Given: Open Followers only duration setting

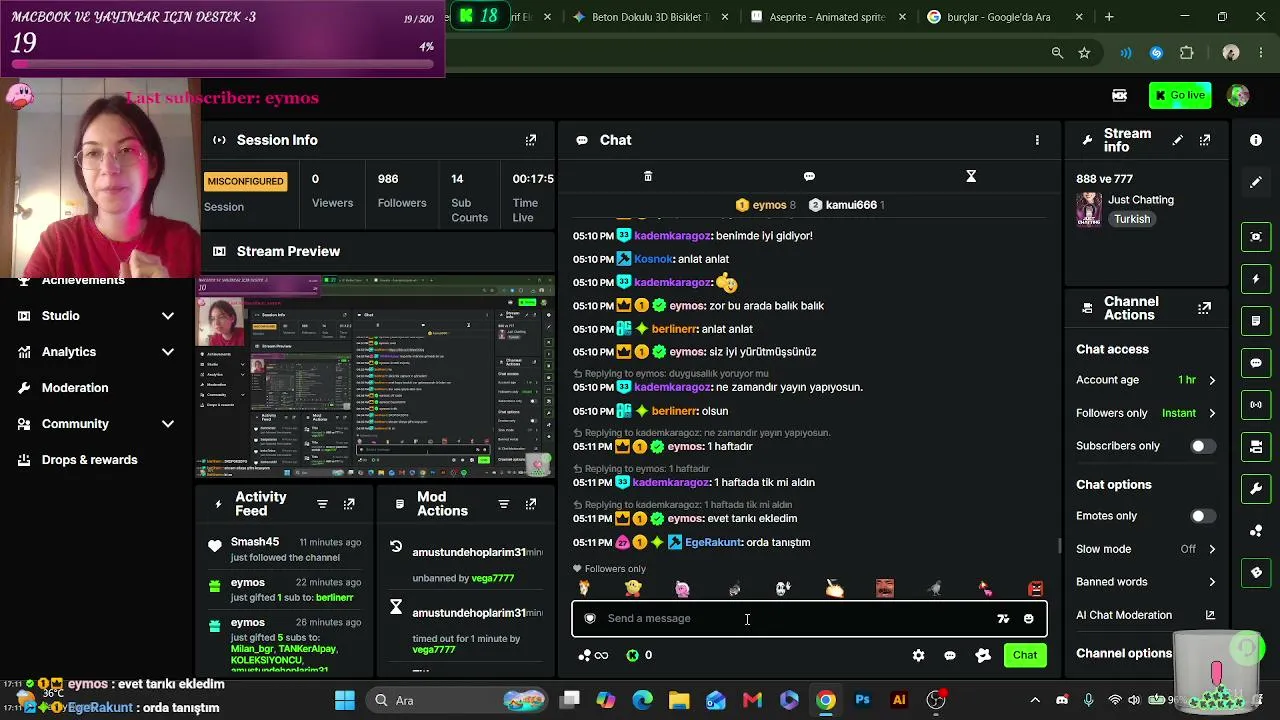Looking at the screenshot, I should click(1146, 413).
